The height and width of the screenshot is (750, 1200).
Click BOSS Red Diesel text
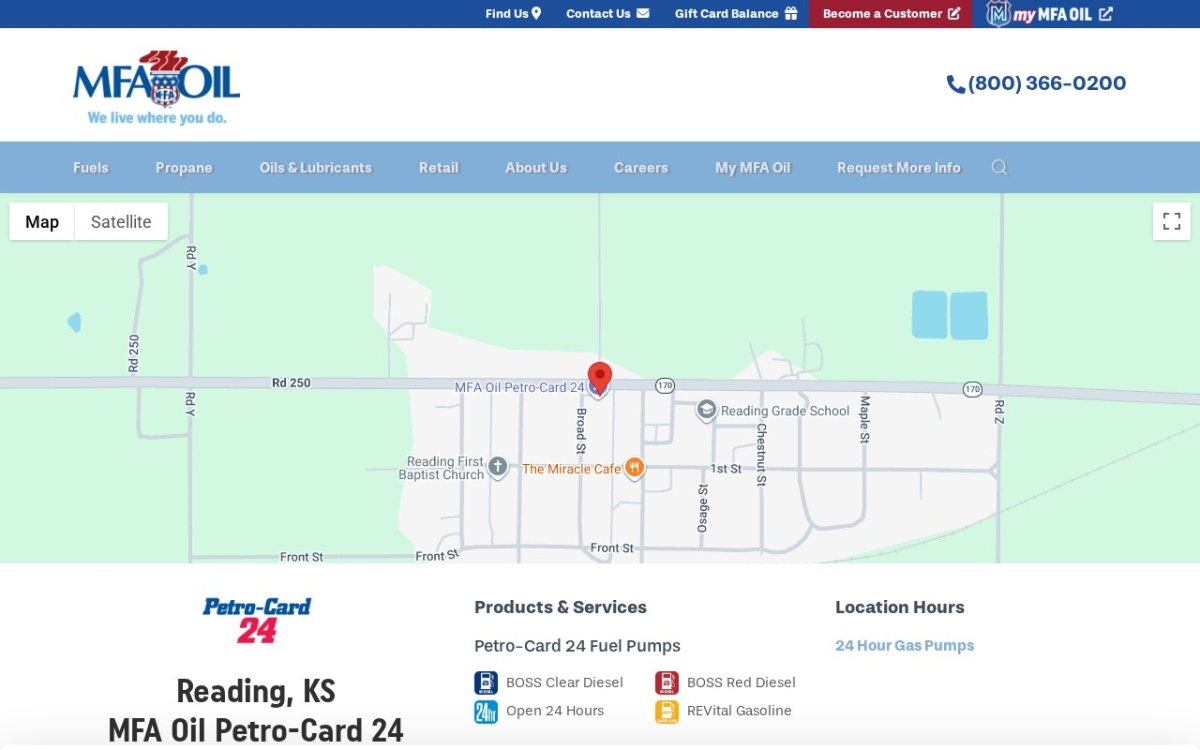pos(741,682)
